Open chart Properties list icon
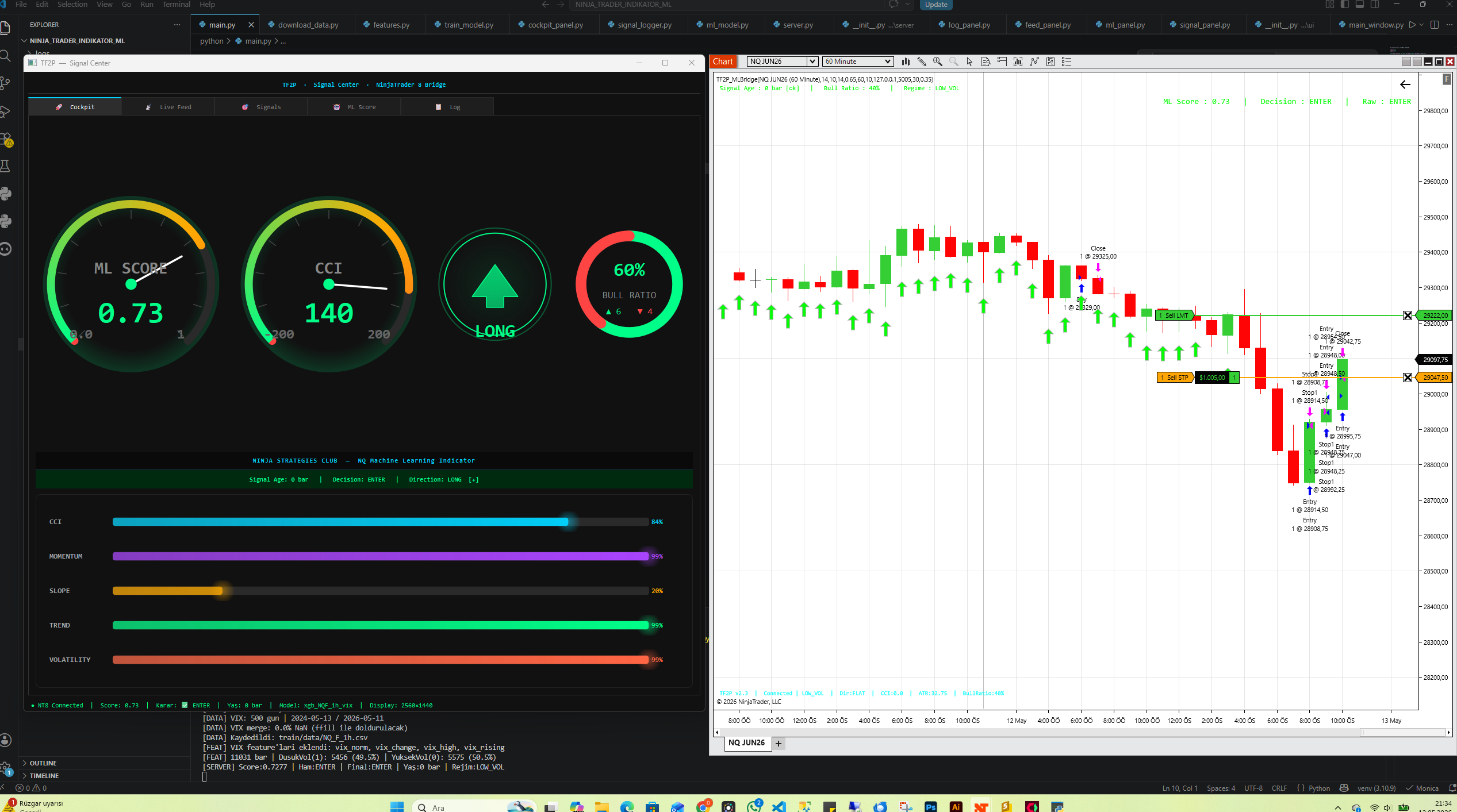 [x=1067, y=61]
